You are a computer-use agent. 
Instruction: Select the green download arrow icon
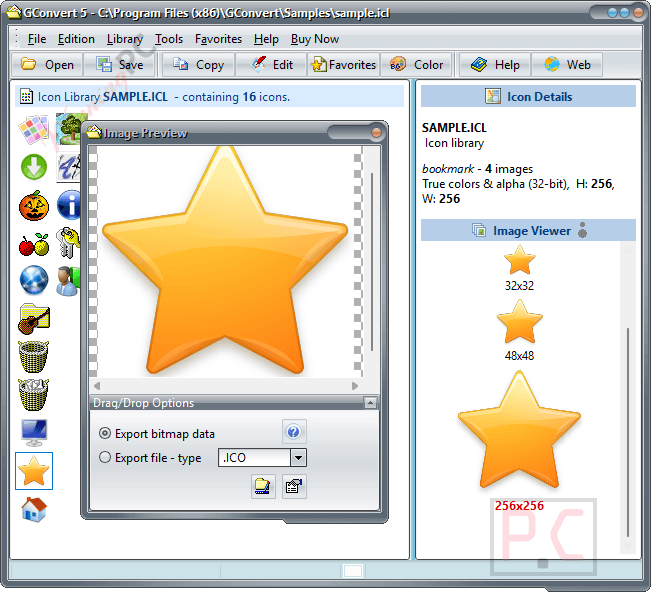click(x=34, y=167)
